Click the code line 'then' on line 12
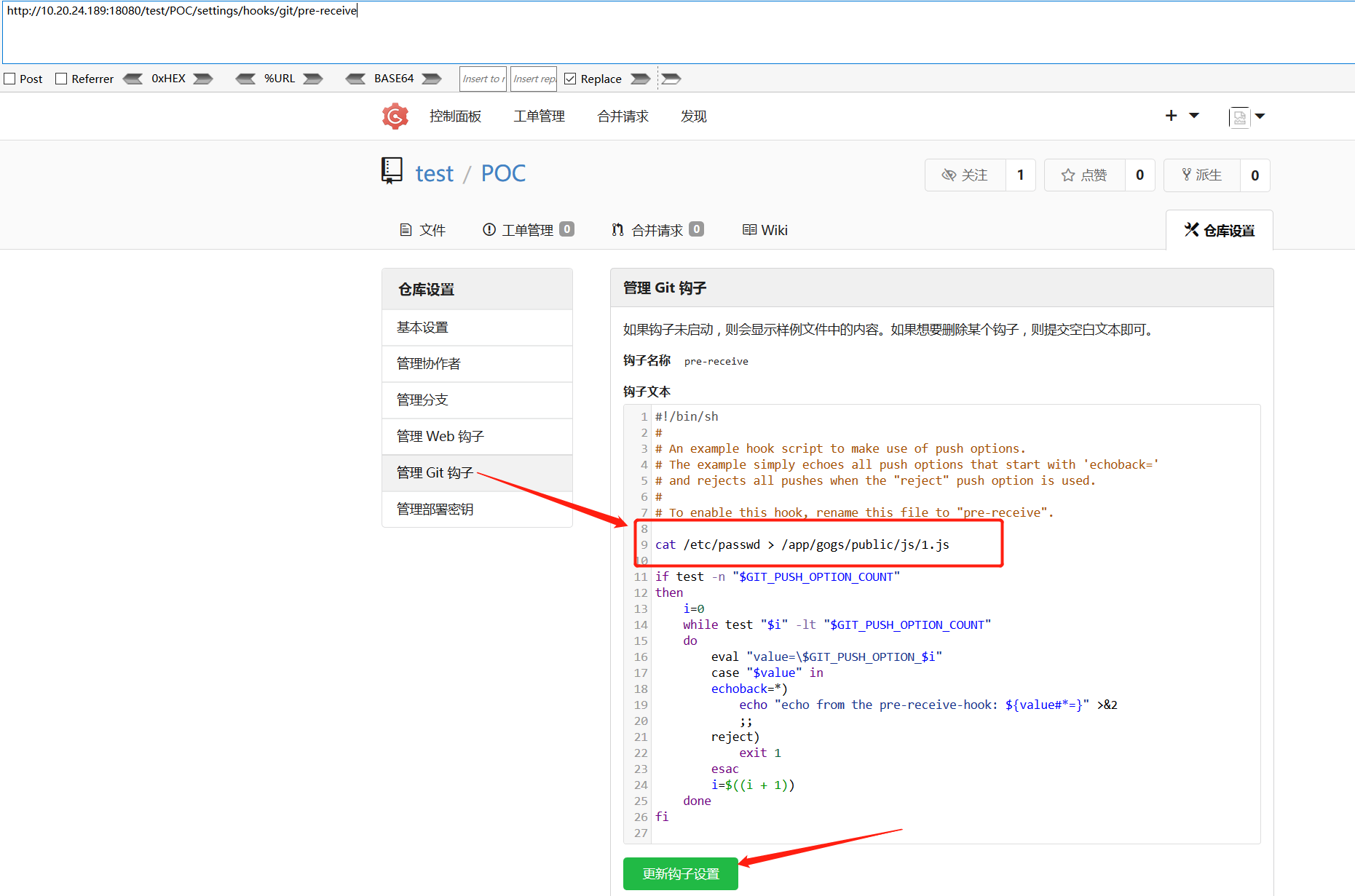Screen dimensions: 1355x896 pos(669,592)
